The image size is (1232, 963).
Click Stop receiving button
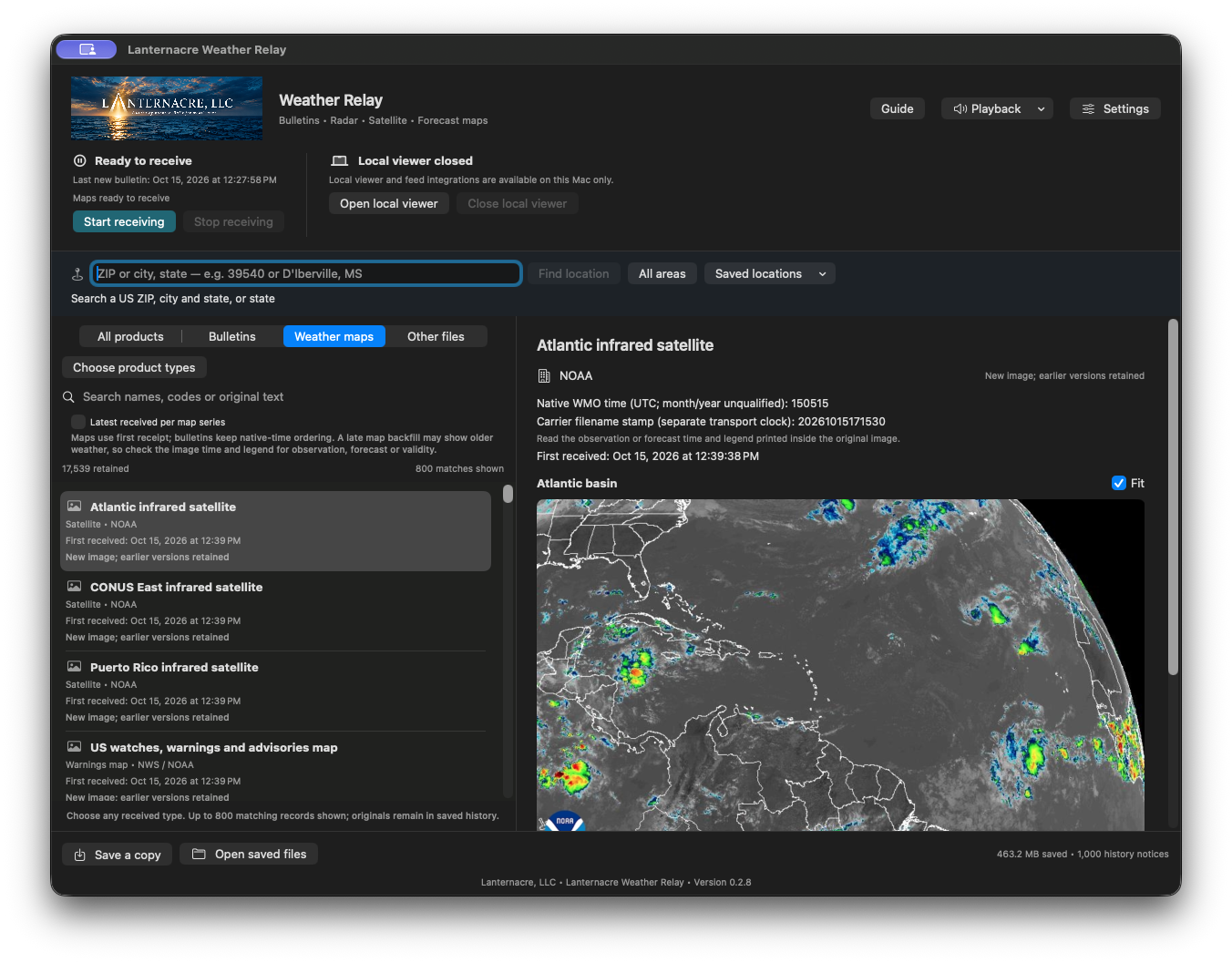click(x=233, y=221)
